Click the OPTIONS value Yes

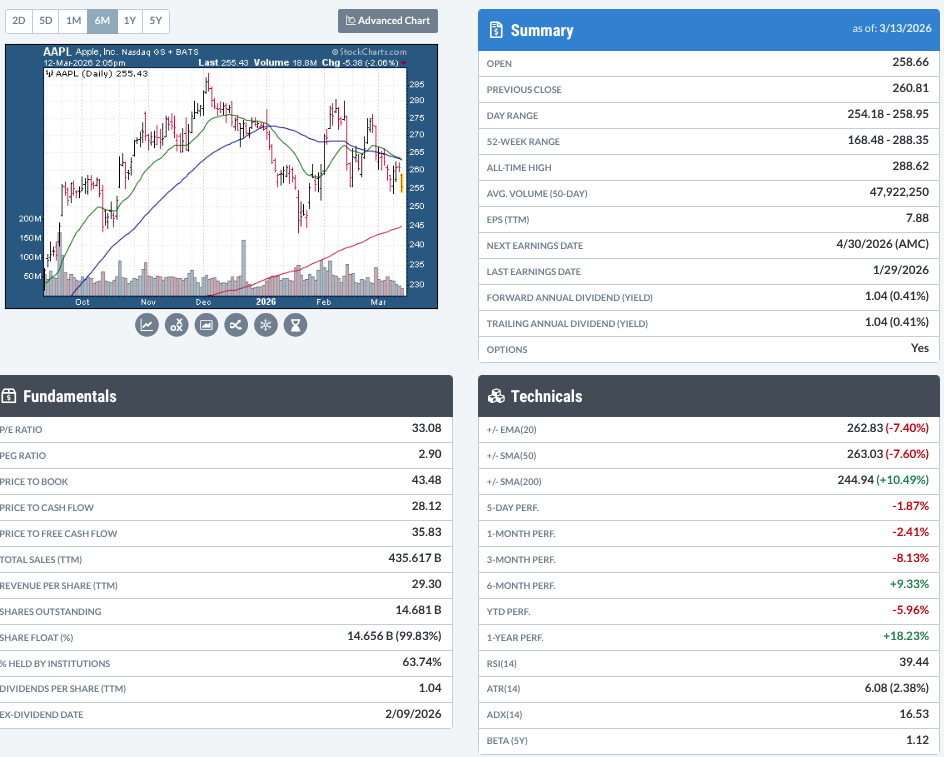pos(920,348)
